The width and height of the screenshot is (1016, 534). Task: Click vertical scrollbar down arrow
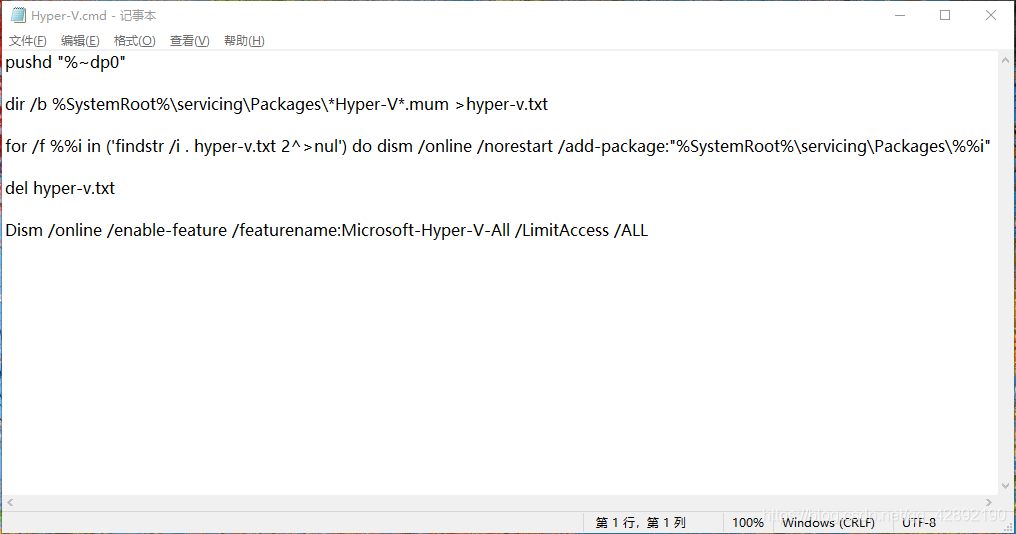coord(1005,485)
